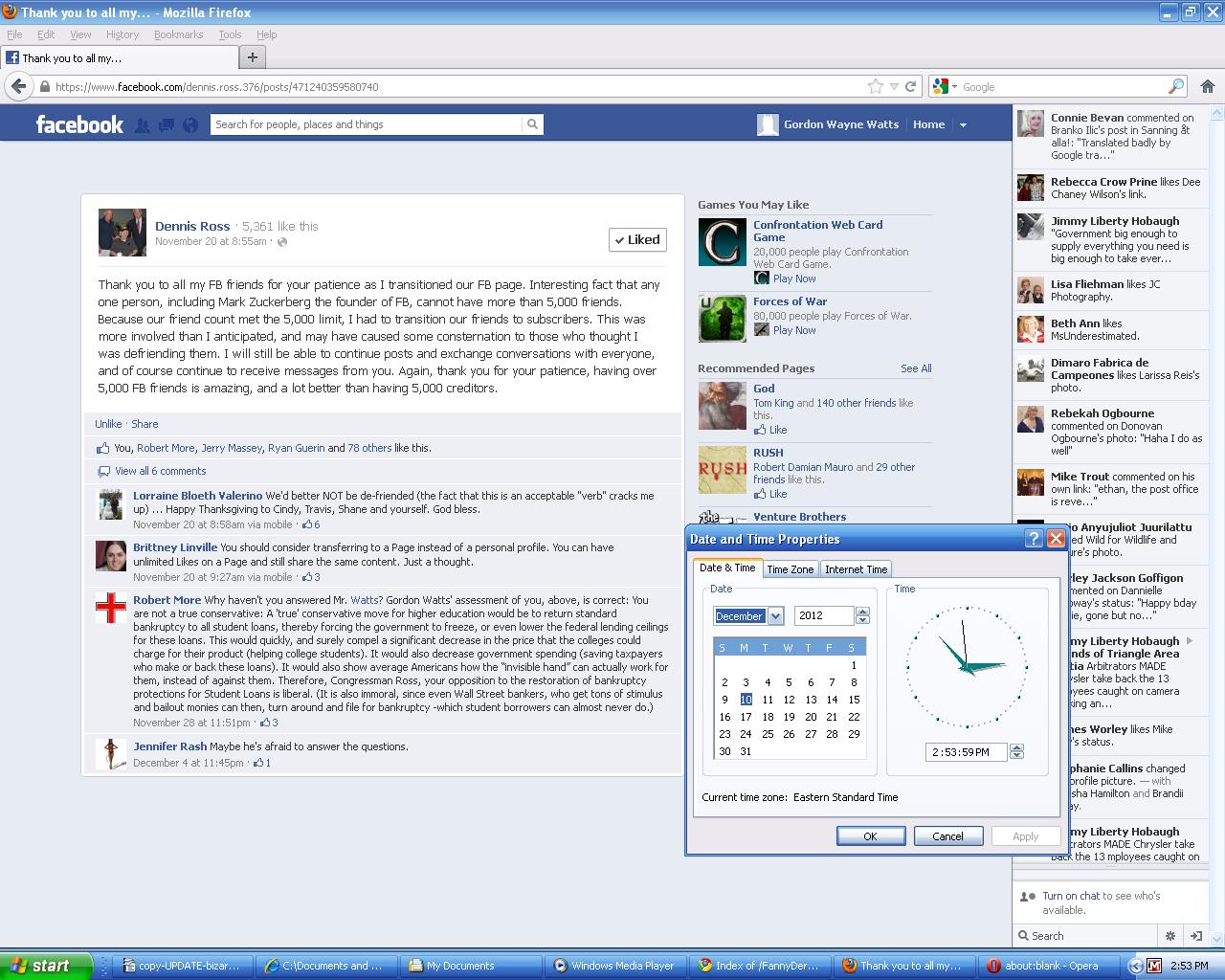Click like thumb on Jennifer Rash's comment
1225x980 pixels.
(258, 763)
